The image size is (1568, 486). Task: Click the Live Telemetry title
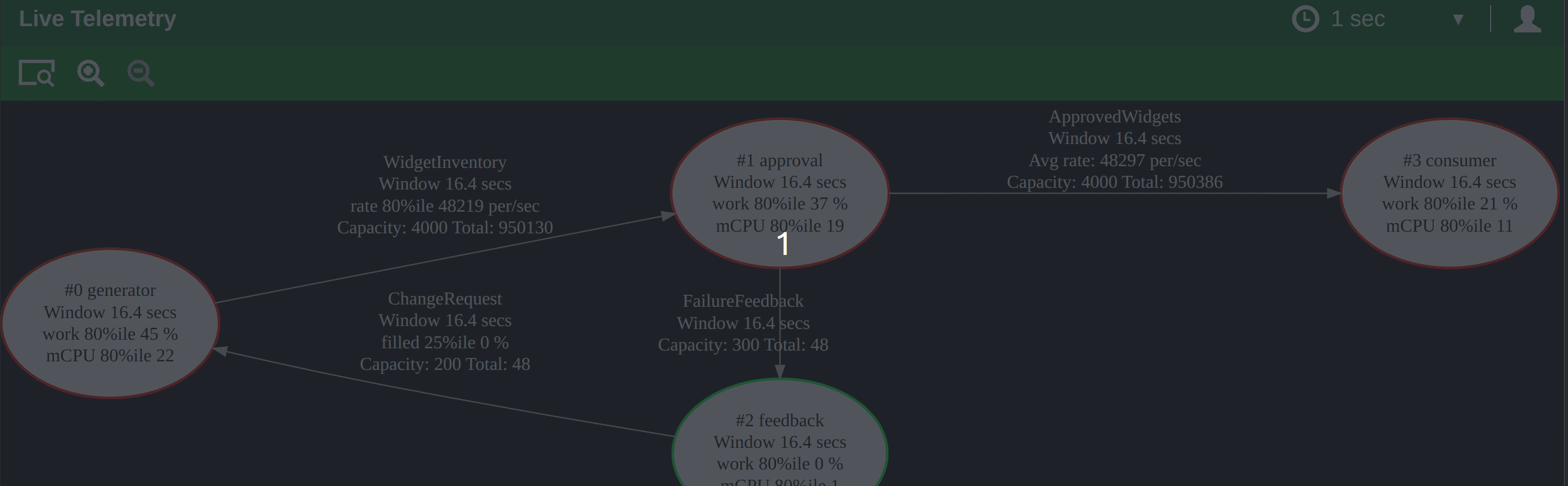pos(97,18)
